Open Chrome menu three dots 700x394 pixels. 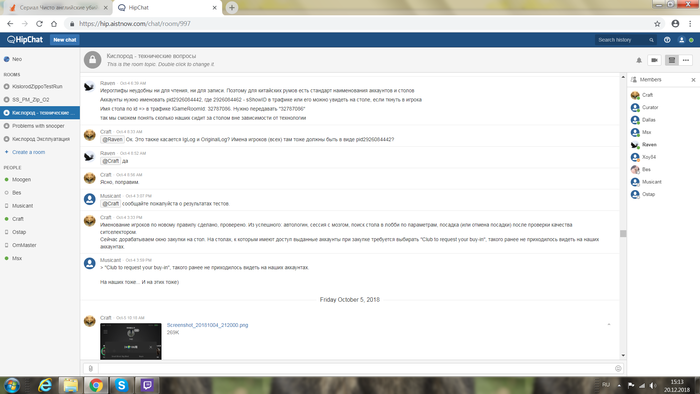pos(690,24)
